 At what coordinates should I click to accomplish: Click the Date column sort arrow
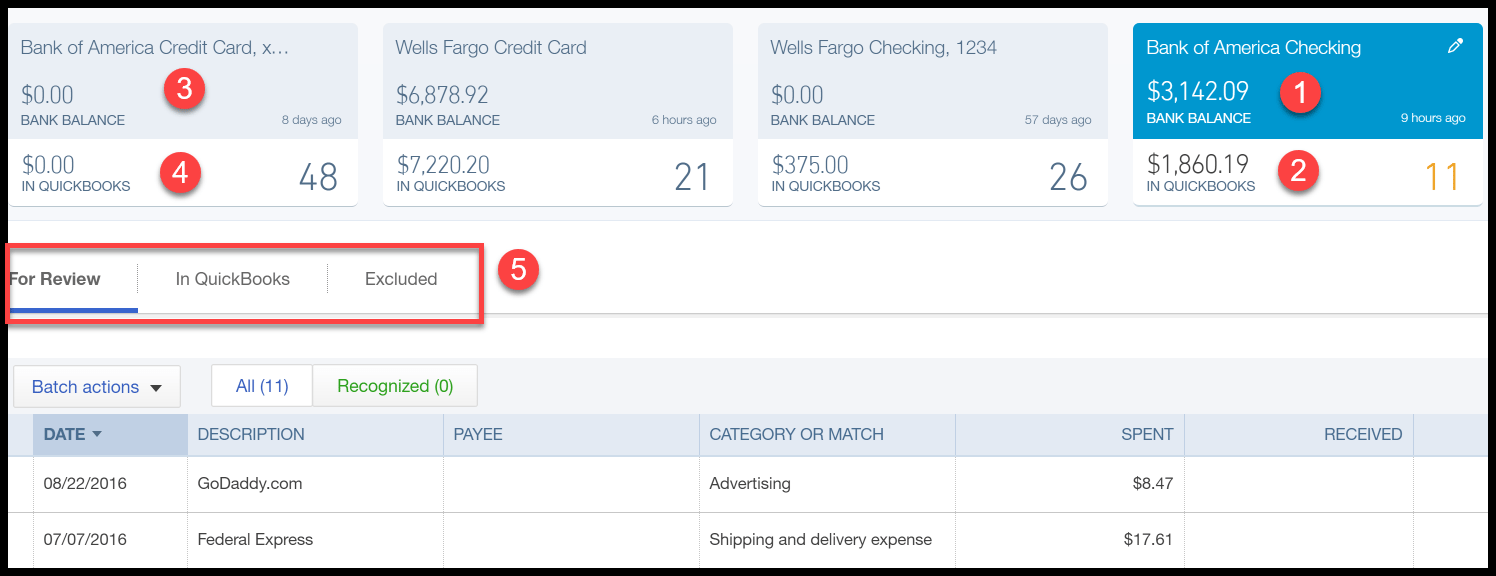(96, 434)
